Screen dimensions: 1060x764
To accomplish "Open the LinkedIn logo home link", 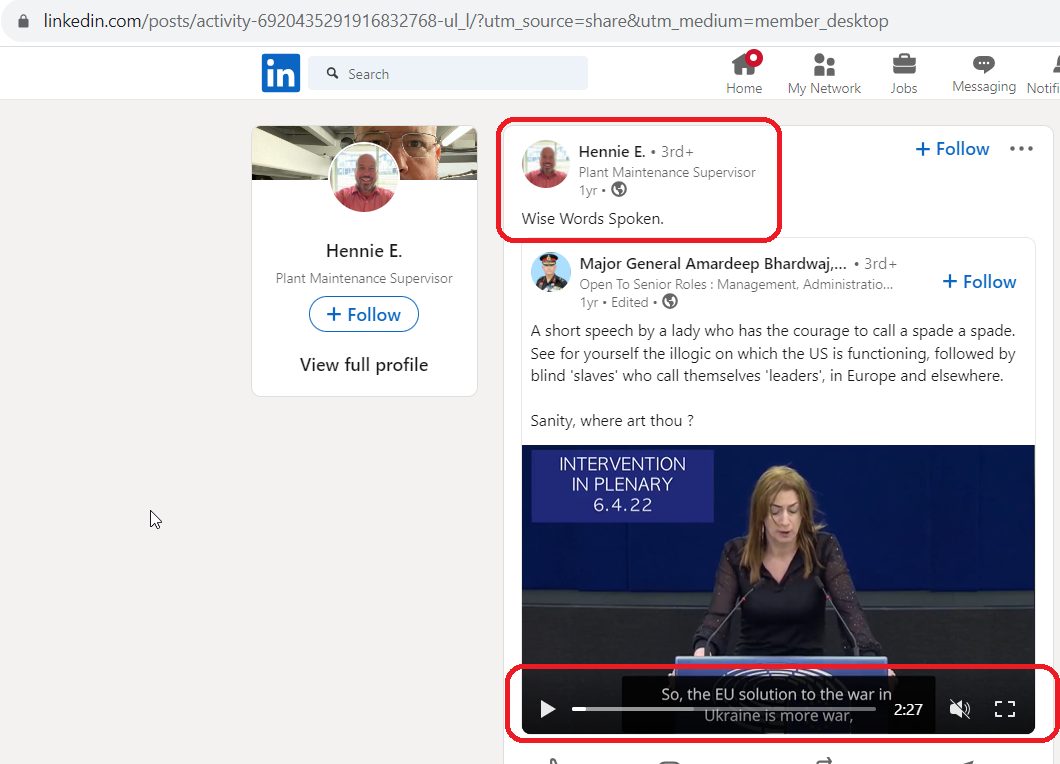I will click(281, 73).
